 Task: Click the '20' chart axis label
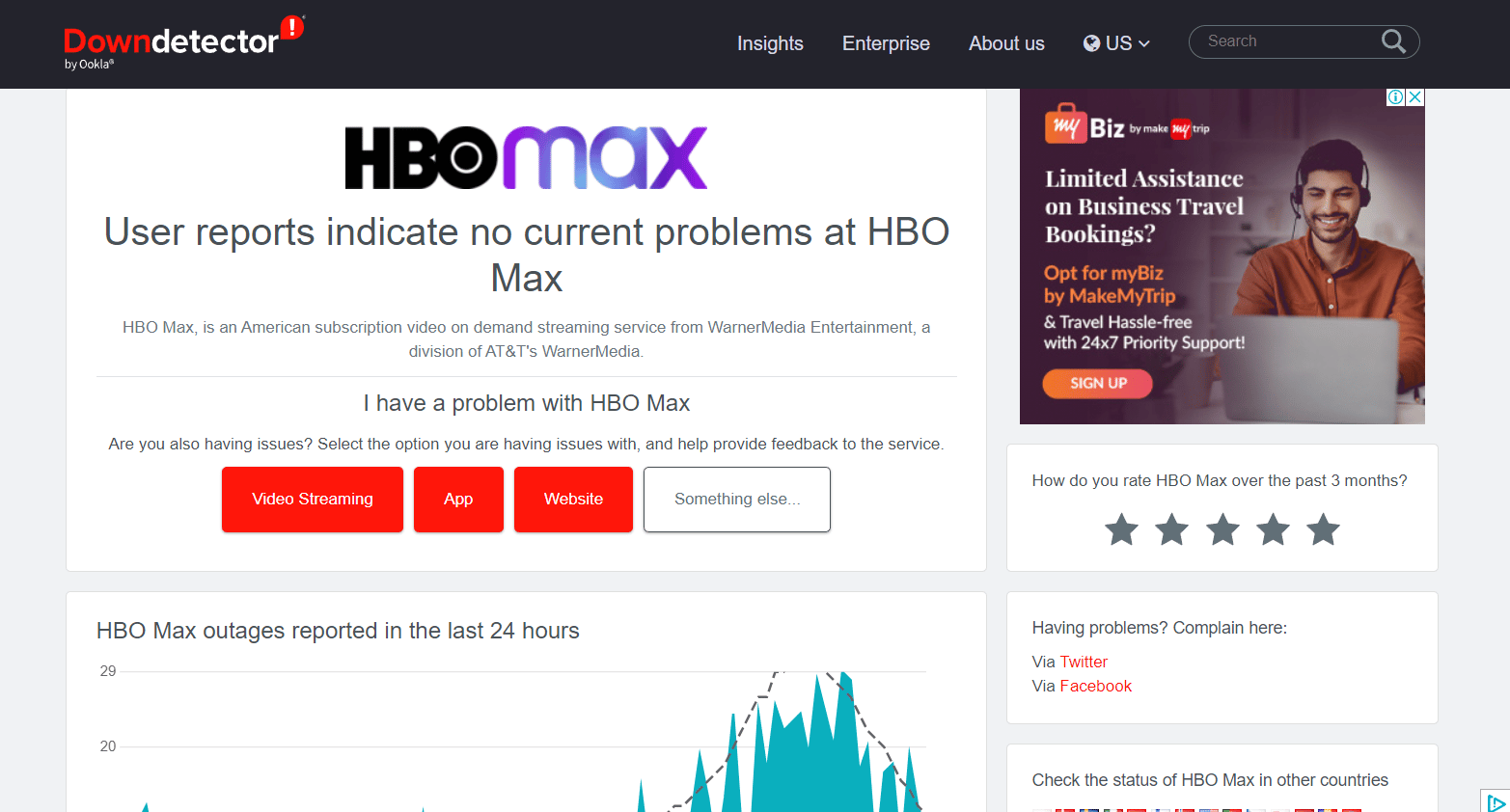point(108,746)
